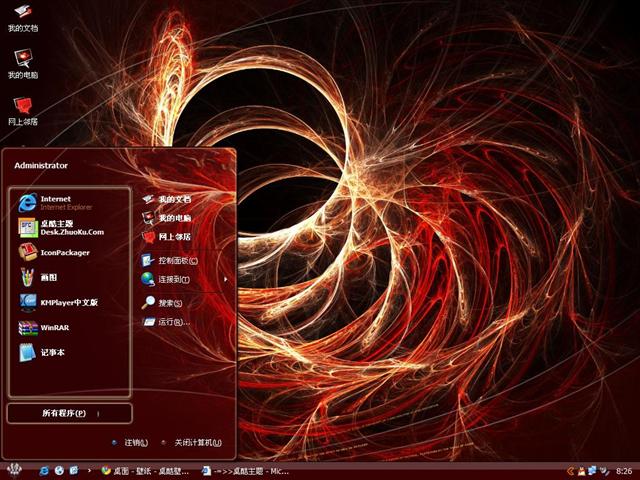
Task: Launch IconPackager from the Start menu
Action: point(64,253)
